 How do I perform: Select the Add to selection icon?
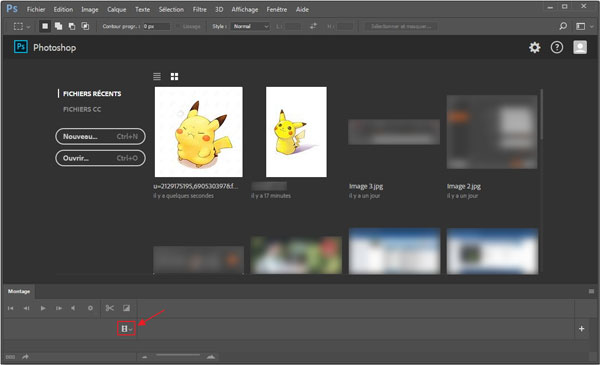58,26
